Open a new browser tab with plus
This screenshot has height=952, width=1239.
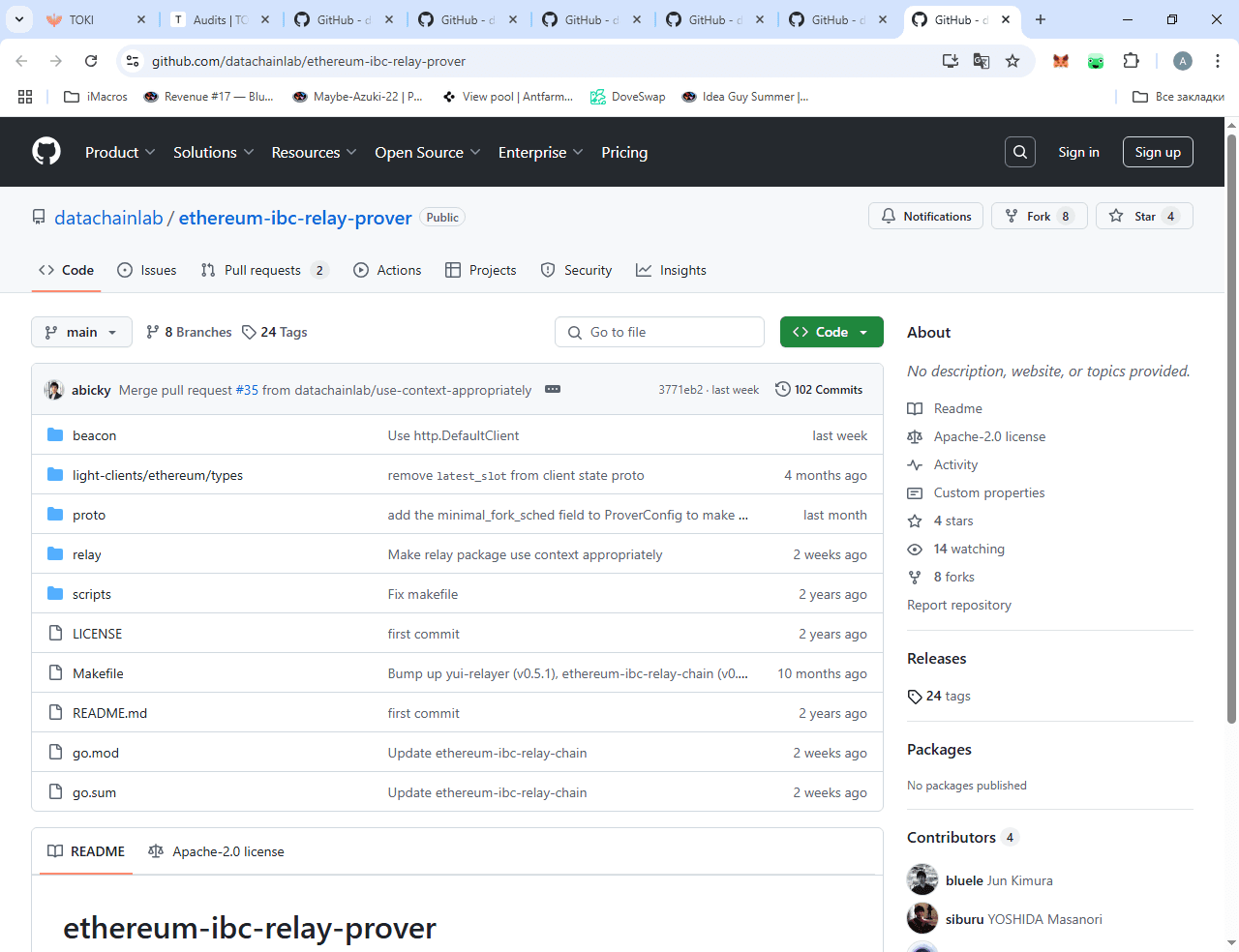1041,19
